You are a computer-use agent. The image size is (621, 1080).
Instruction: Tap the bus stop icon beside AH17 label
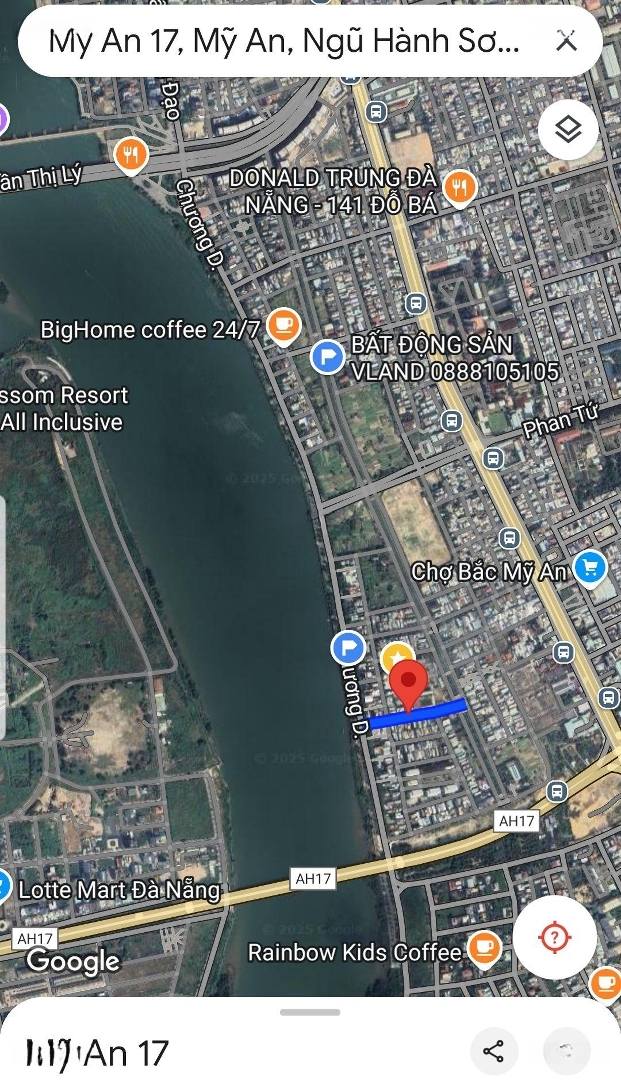click(557, 791)
